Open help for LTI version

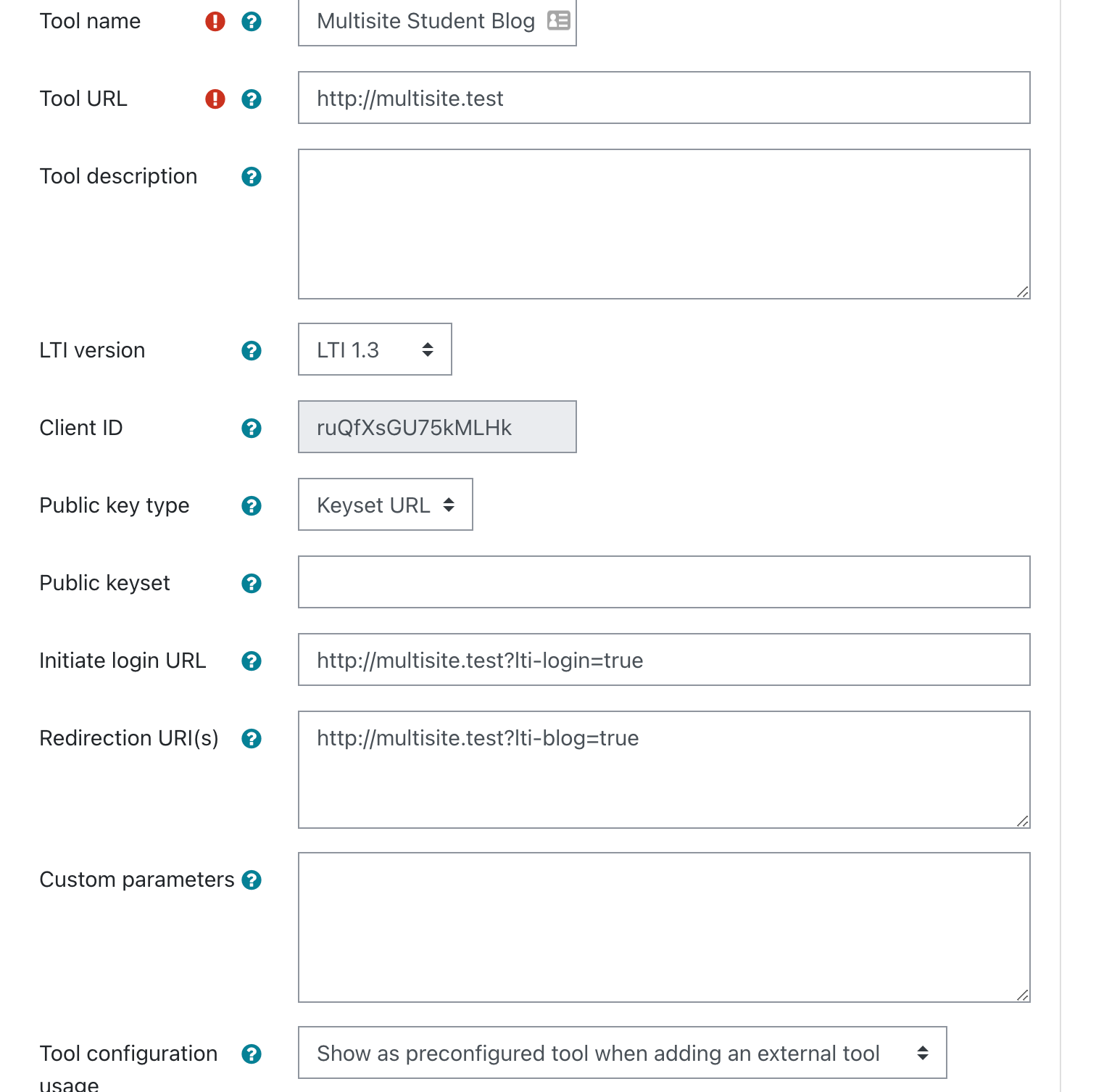[252, 351]
